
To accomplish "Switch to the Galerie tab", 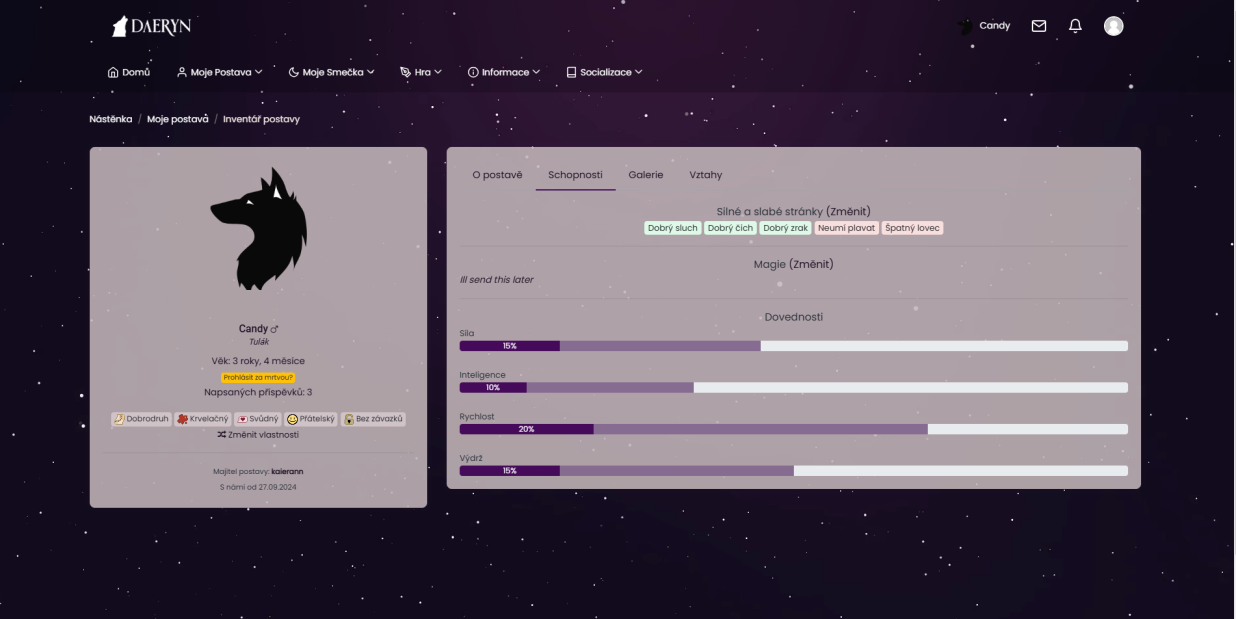I will pyautogui.click(x=645, y=175).
